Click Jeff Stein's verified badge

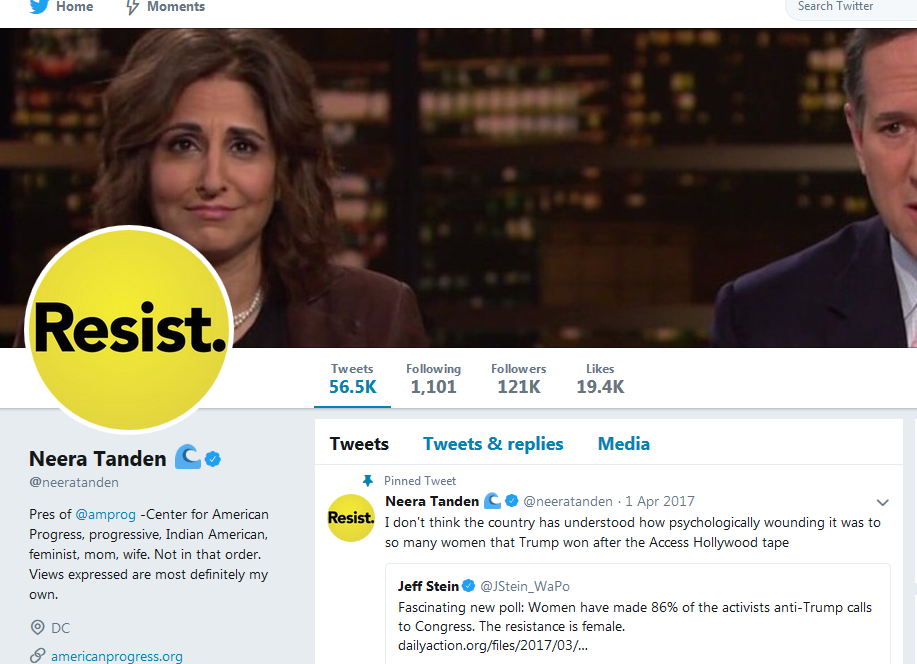point(468,586)
